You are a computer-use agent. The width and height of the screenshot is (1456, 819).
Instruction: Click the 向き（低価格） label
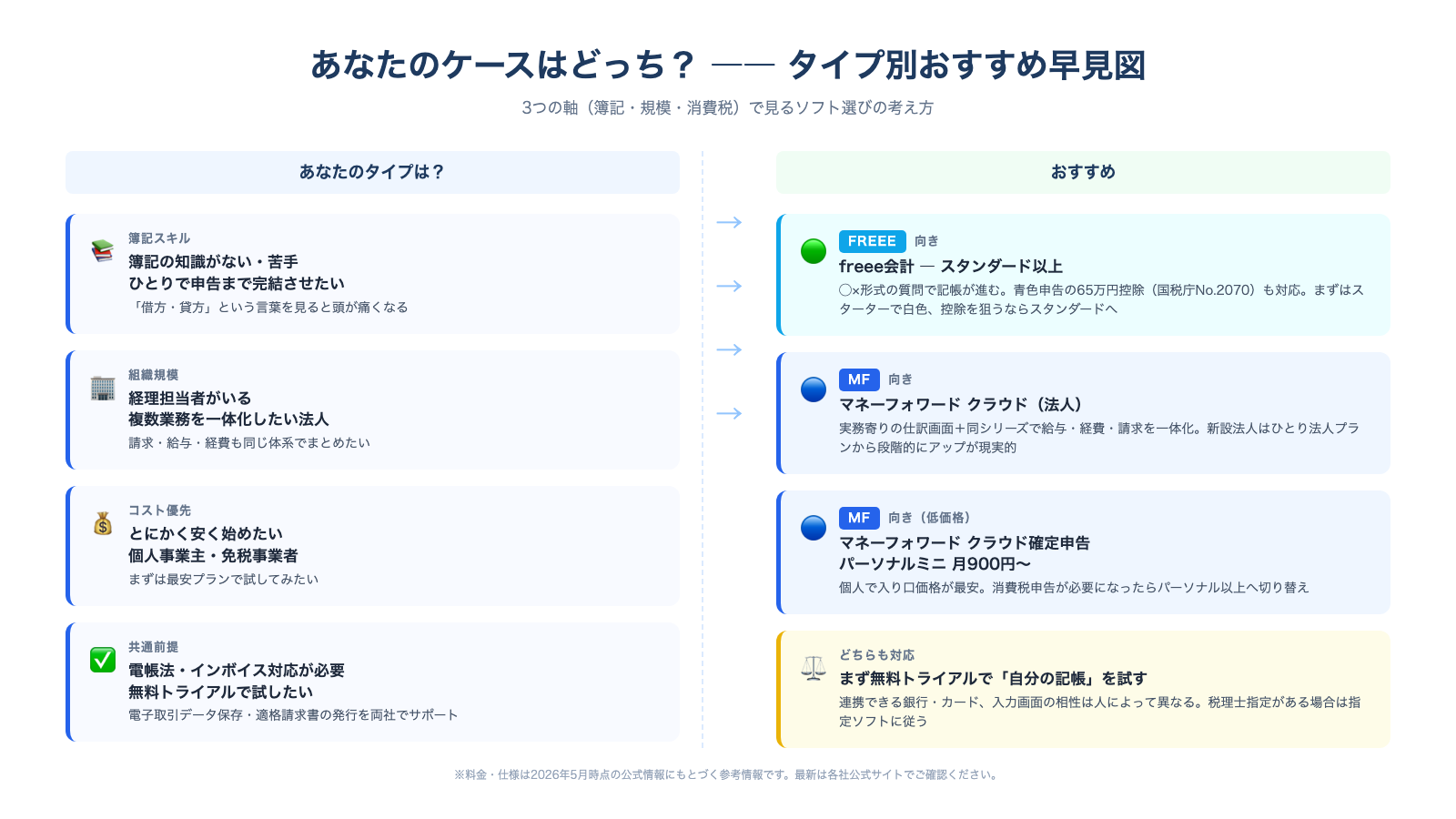[x=929, y=518]
